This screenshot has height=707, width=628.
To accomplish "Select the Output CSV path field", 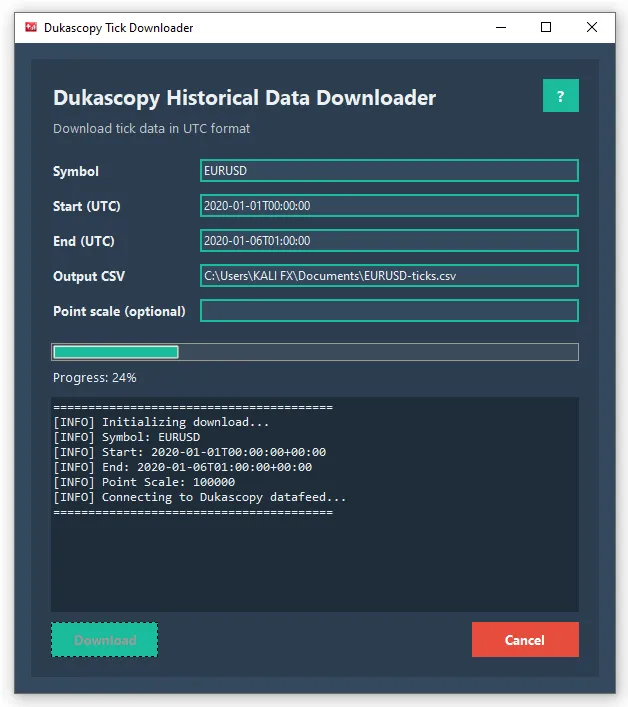I will [389, 275].
